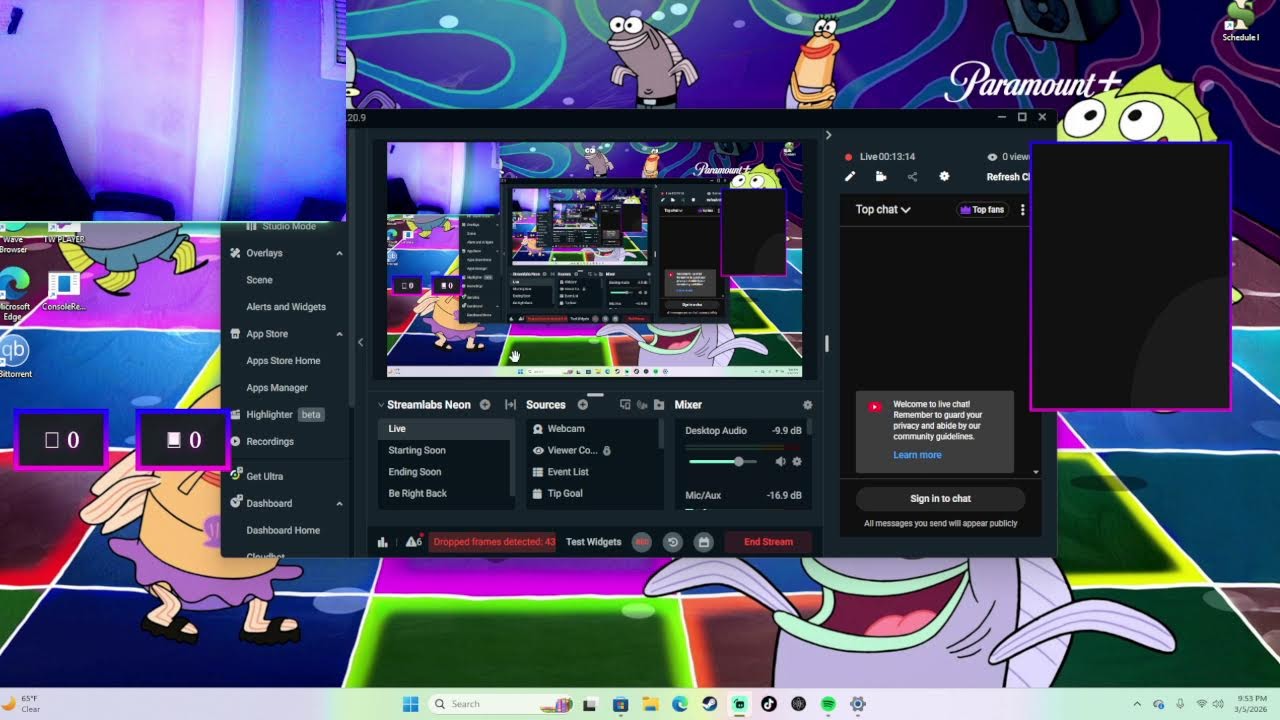The height and width of the screenshot is (720, 1280).
Task: Open chat three-dot options menu
Action: click(1022, 210)
